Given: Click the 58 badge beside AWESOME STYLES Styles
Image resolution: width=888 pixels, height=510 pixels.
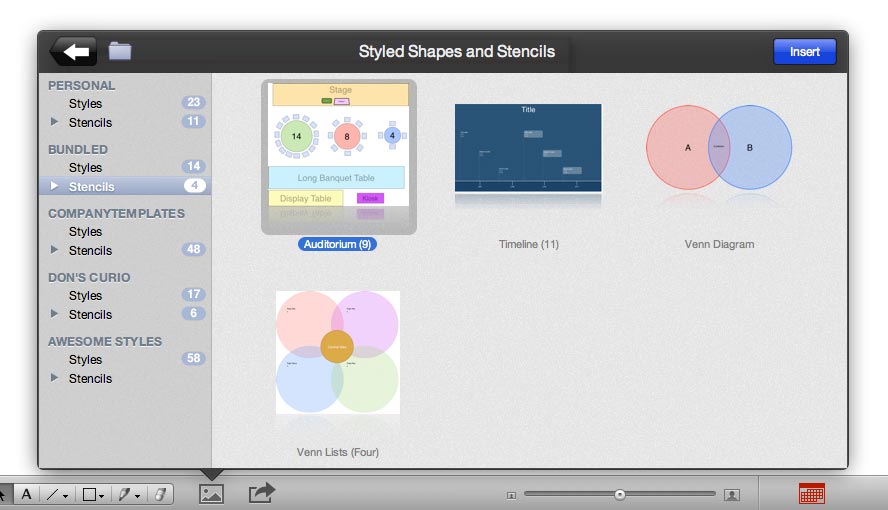Looking at the screenshot, I should pyautogui.click(x=194, y=358).
